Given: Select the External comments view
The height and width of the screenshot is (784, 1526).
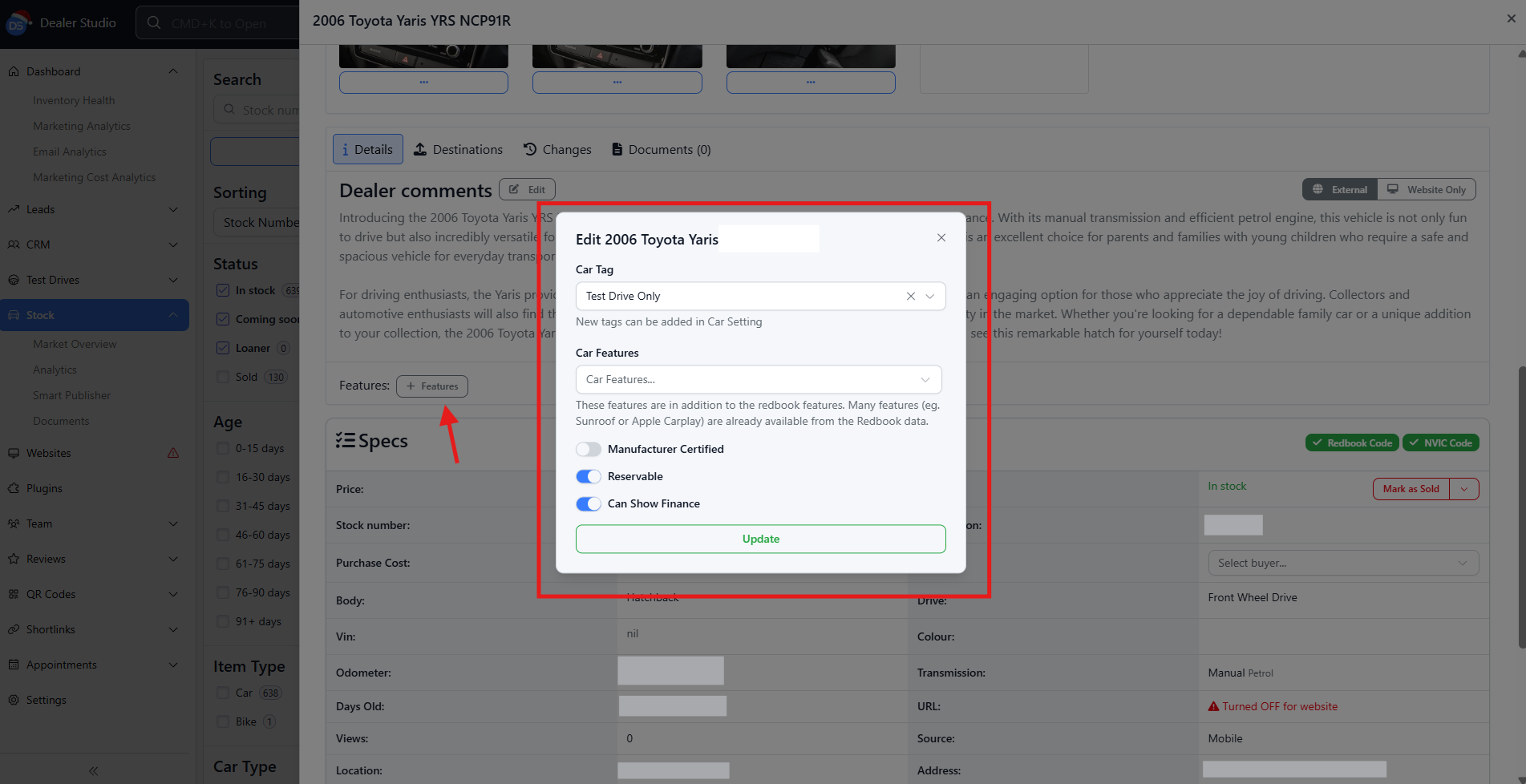Looking at the screenshot, I should coord(1340,189).
